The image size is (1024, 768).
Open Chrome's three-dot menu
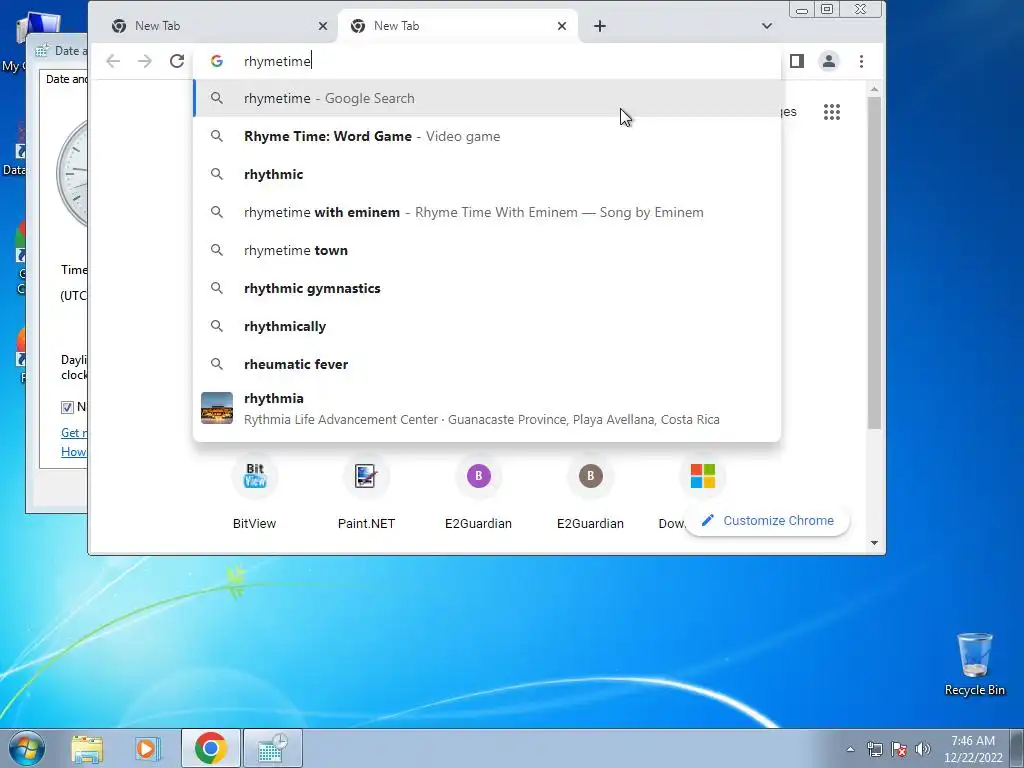tap(861, 61)
